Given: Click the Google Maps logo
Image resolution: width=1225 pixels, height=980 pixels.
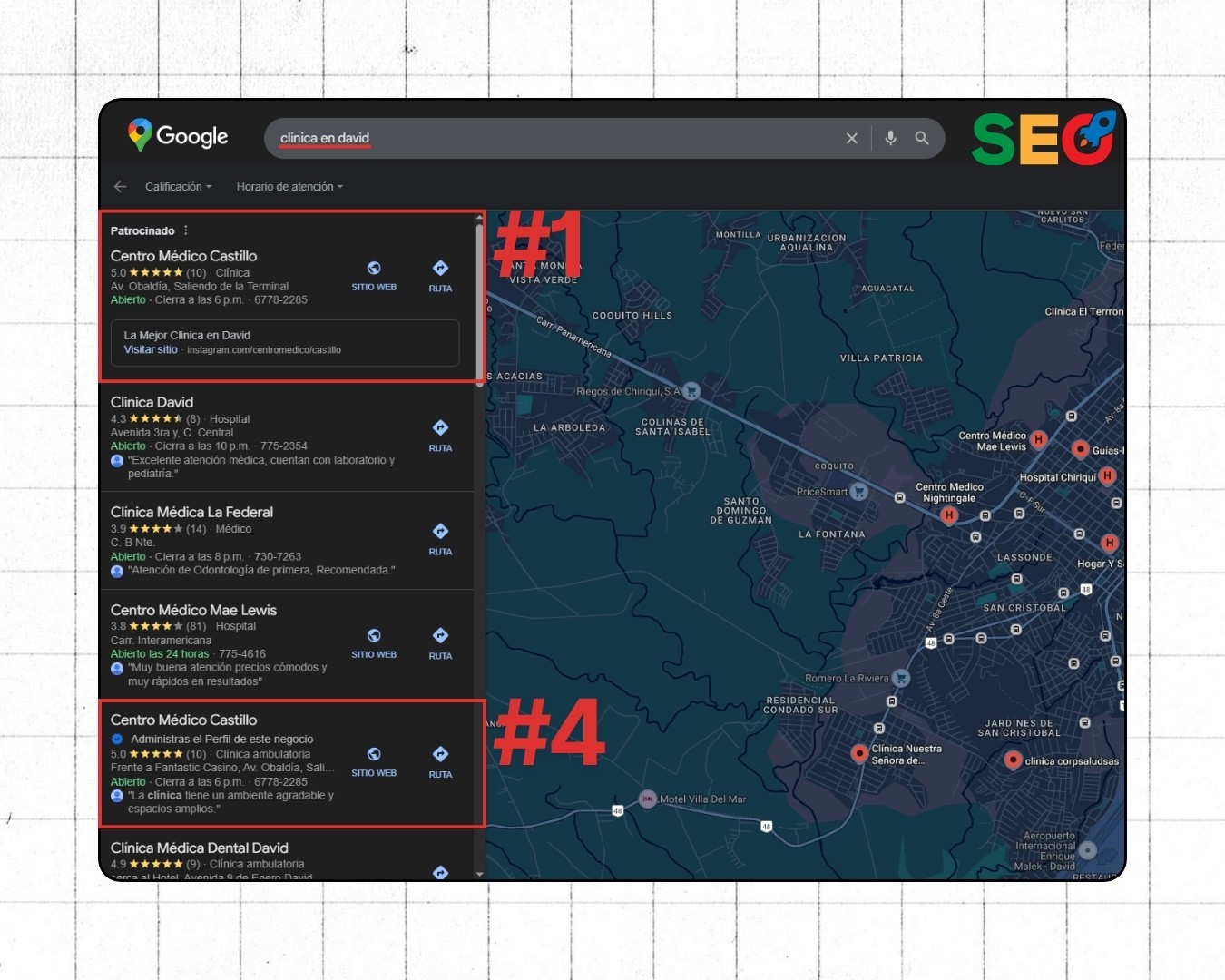Looking at the screenshot, I should [x=178, y=136].
